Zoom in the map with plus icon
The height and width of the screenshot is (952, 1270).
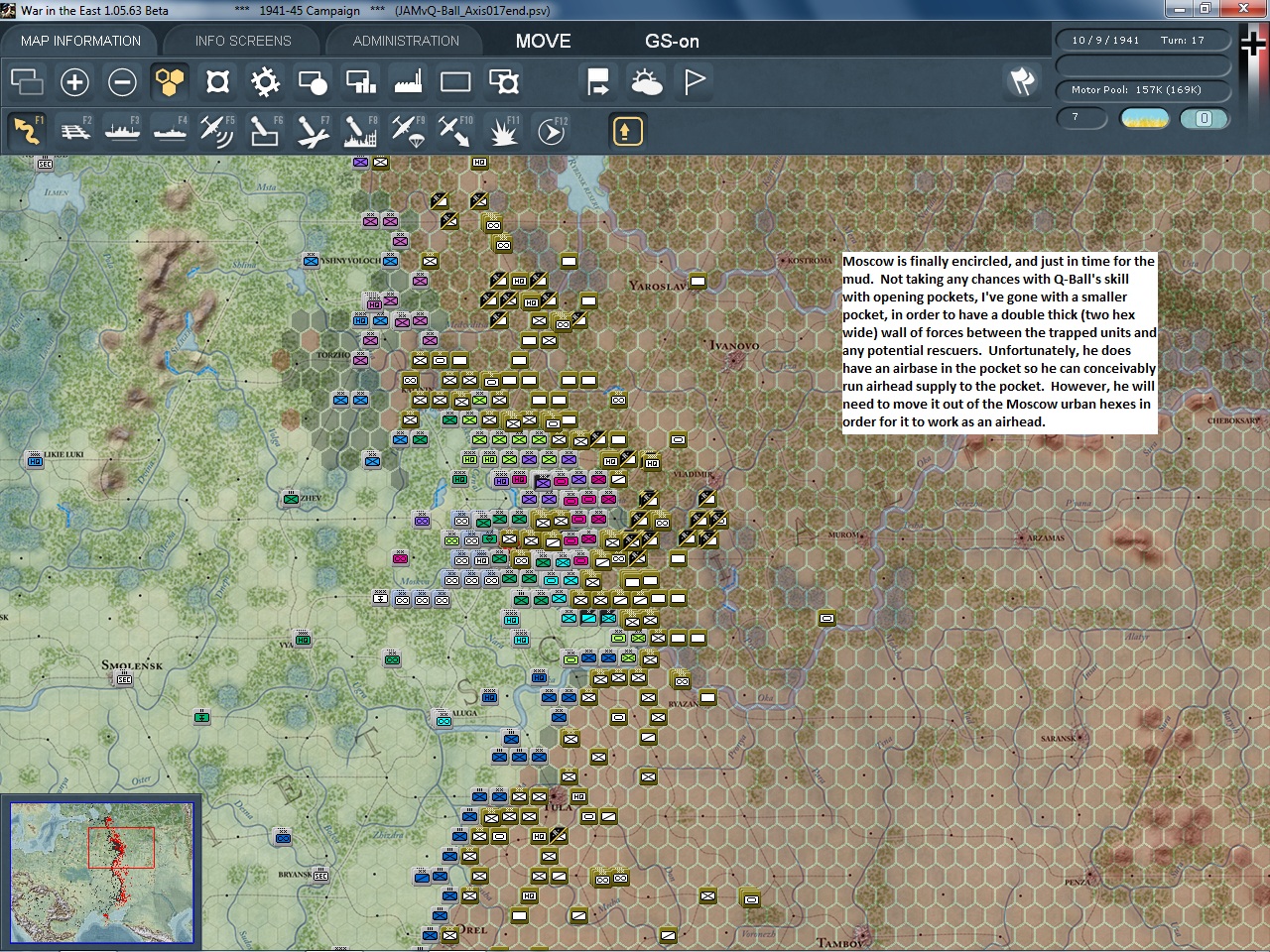point(74,81)
